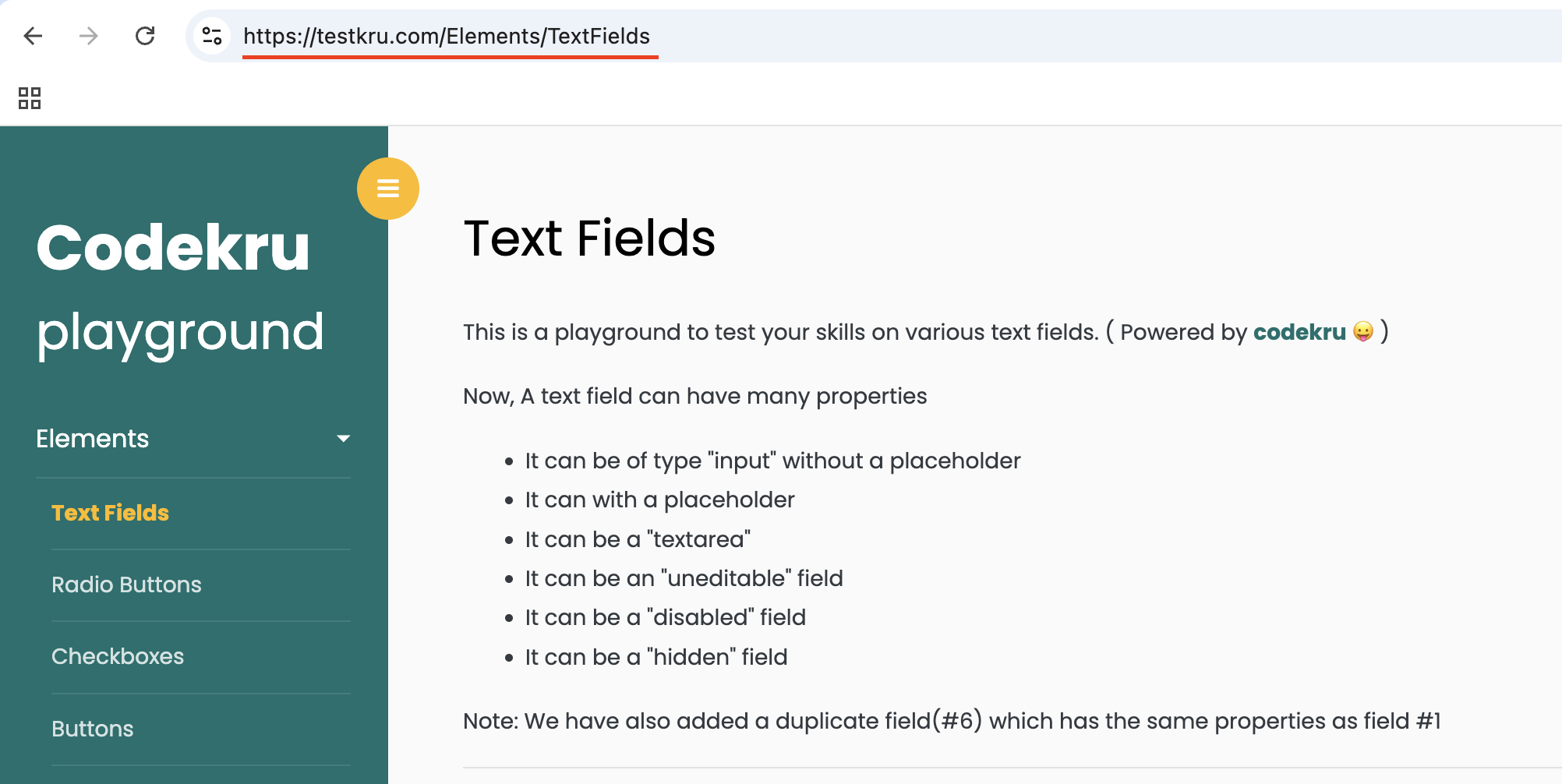The image size is (1562, 784).
Task: Click the grid icon below the back button
Action: [29, 98]
